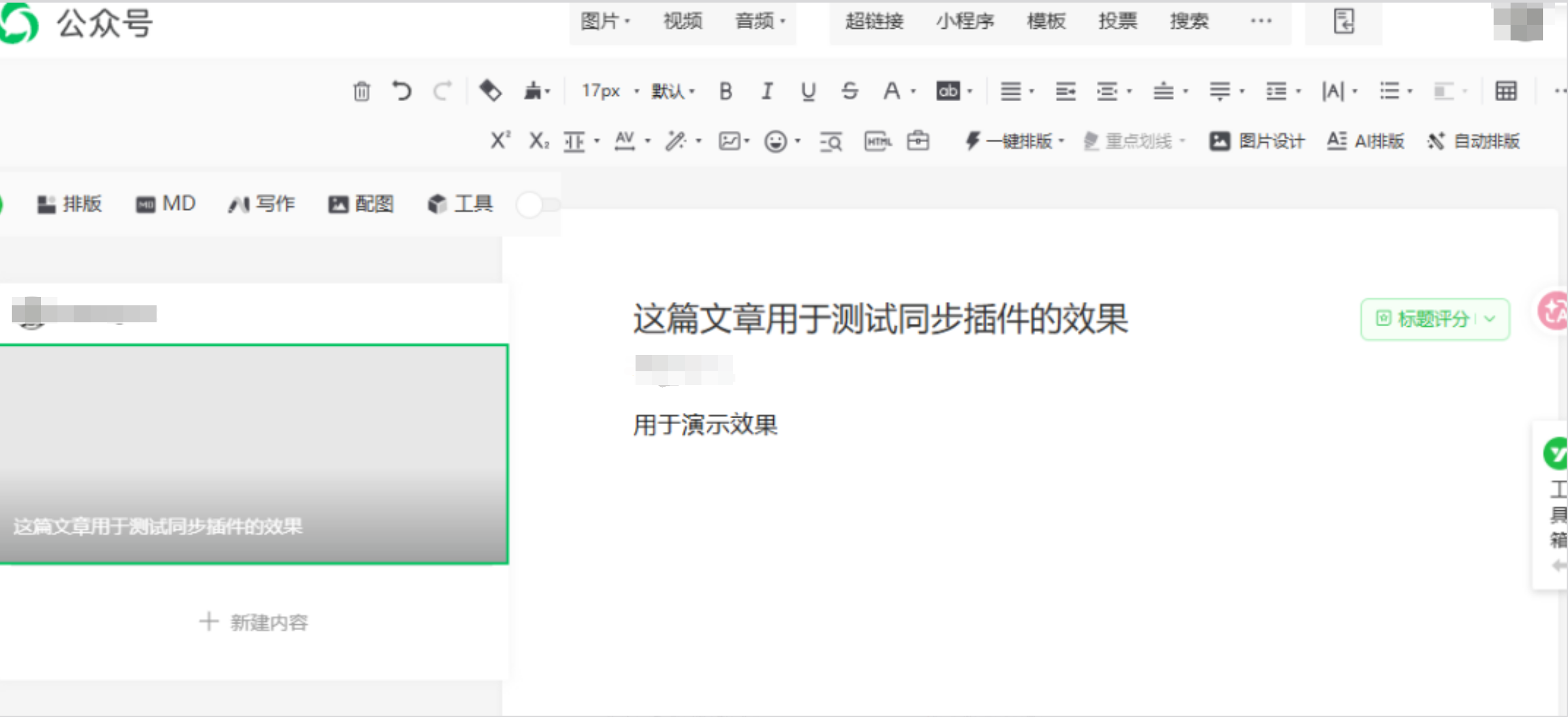Click the find and replace icon
Viewport: 1568px width, 717px height.
pyautogui.click(x=831, y=142)
